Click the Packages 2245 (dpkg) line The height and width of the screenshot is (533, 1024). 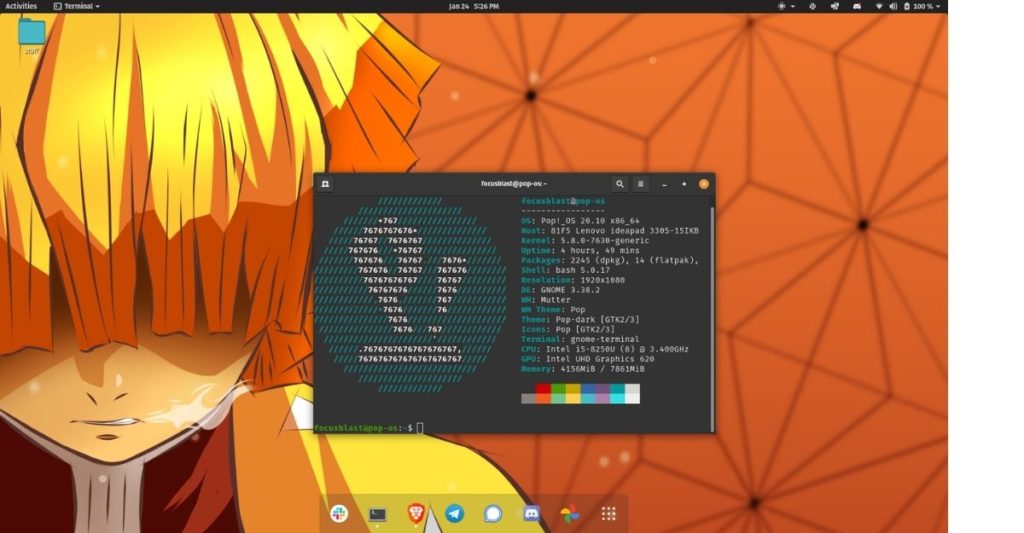click(610, 260)
